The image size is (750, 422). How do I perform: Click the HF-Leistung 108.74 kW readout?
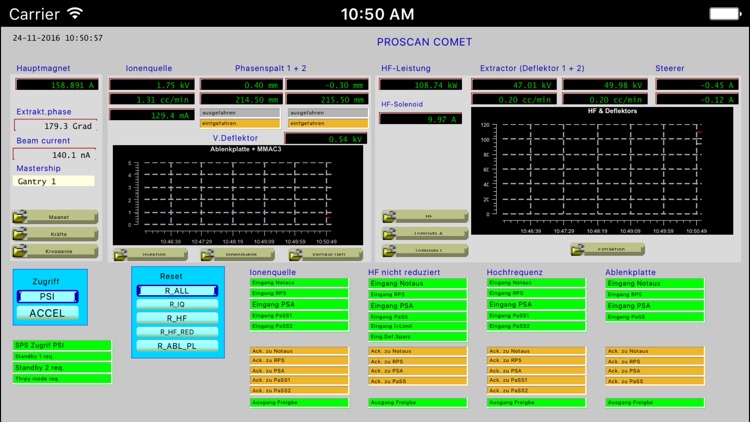click(x=420, y=85)
